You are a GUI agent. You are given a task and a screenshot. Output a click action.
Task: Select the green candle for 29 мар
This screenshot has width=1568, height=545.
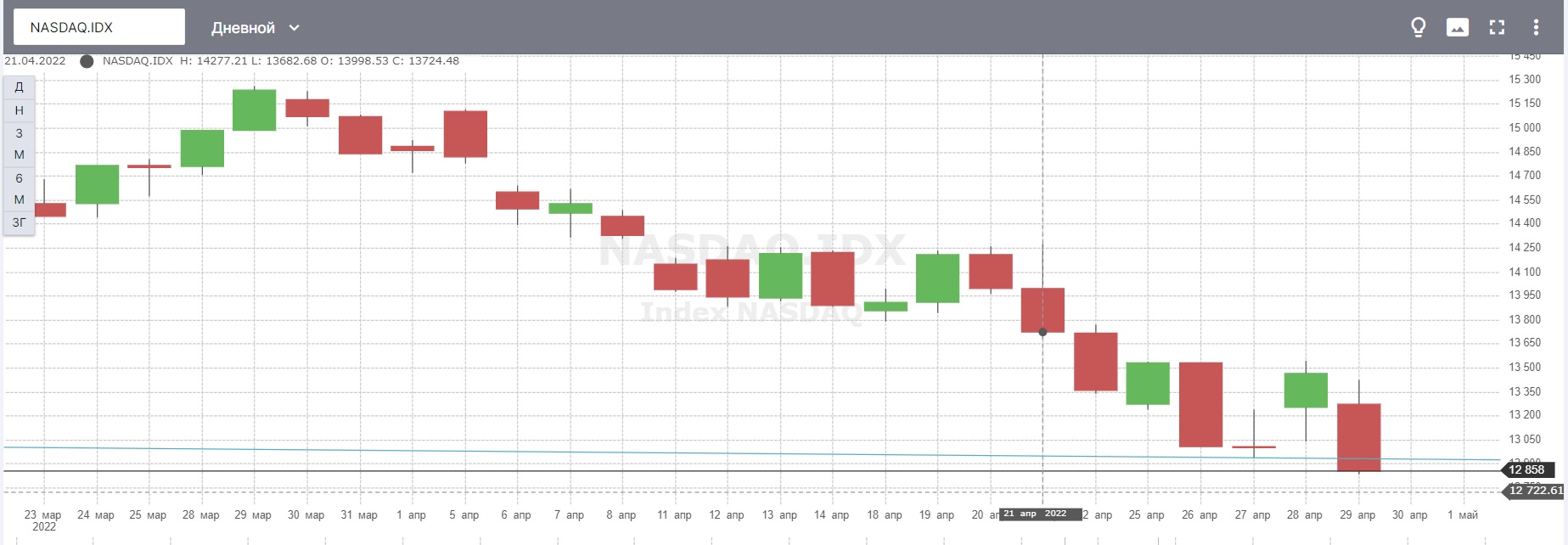pos(255,110)
